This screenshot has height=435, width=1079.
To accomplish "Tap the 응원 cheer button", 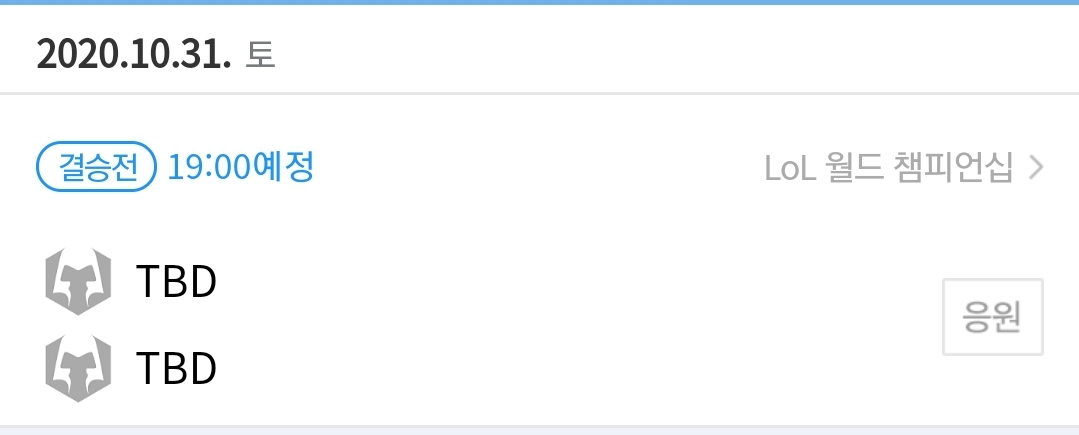I will (992, 317).
